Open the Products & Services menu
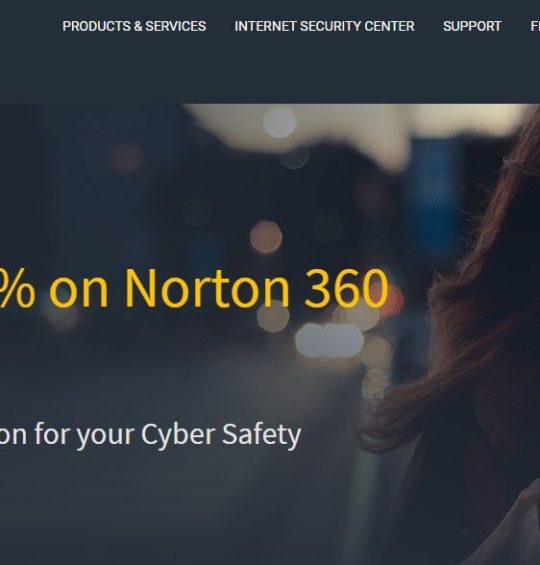The height and width of the screenshot is (565, 540). click(134, 26)
